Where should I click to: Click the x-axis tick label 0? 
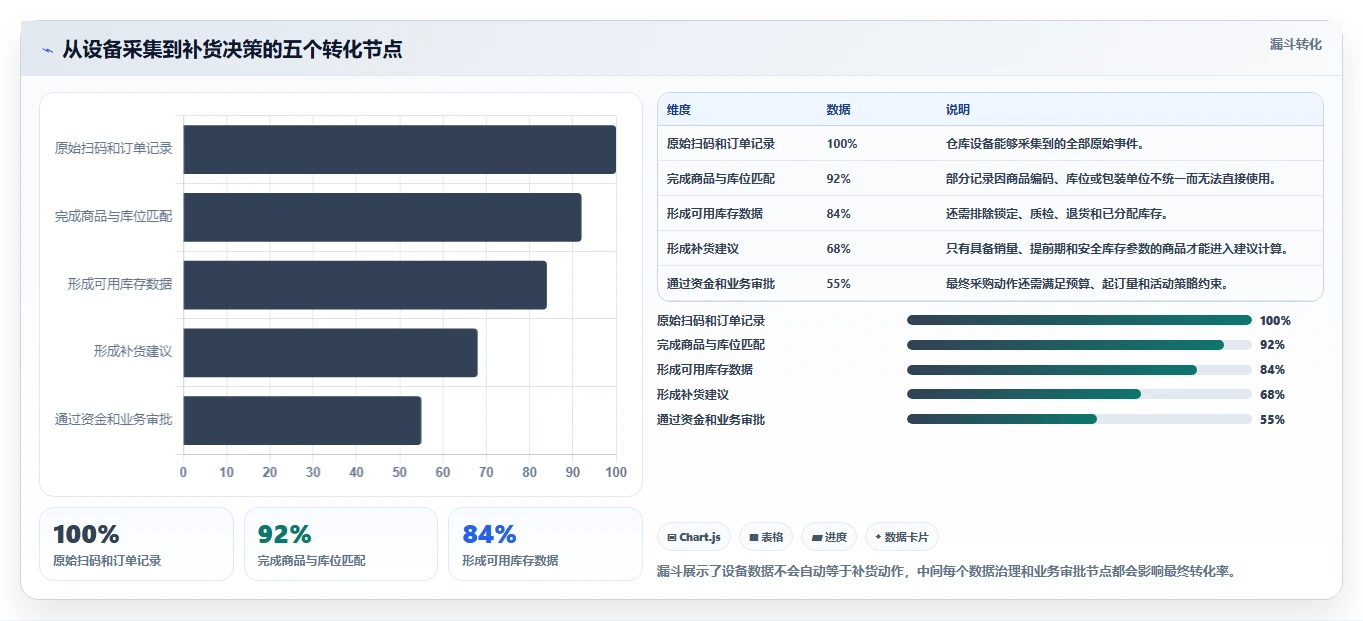183,472
